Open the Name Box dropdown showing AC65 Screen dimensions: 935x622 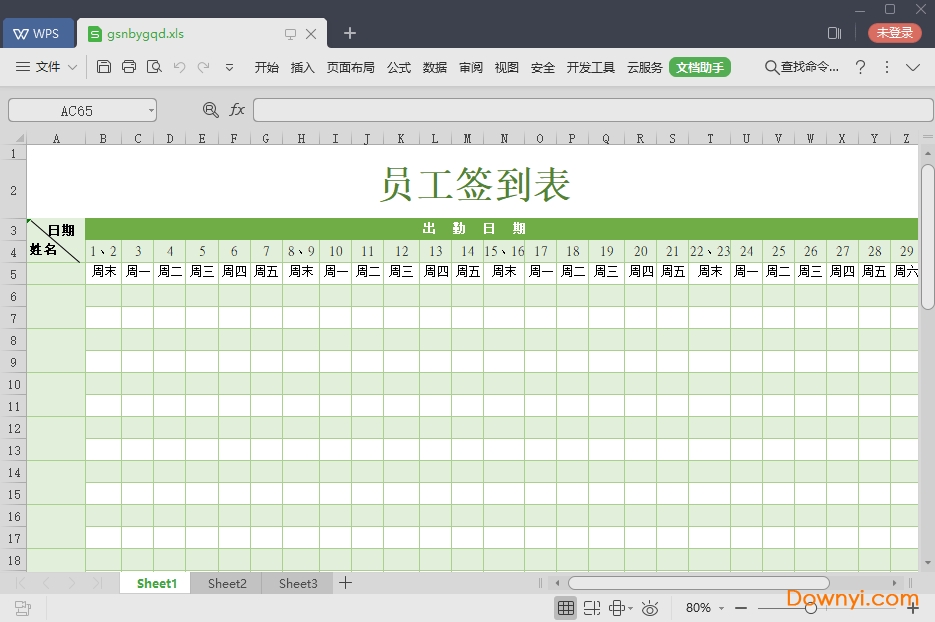tap(152, 110)
